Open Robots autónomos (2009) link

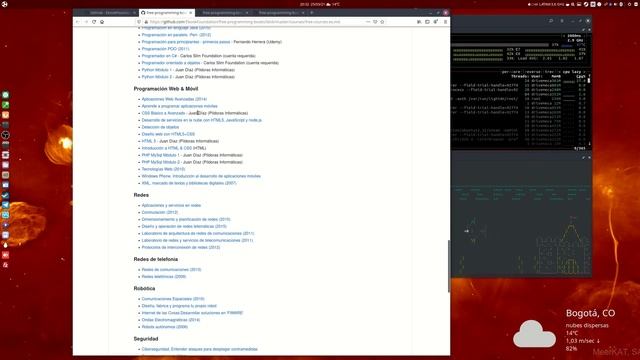164,327
